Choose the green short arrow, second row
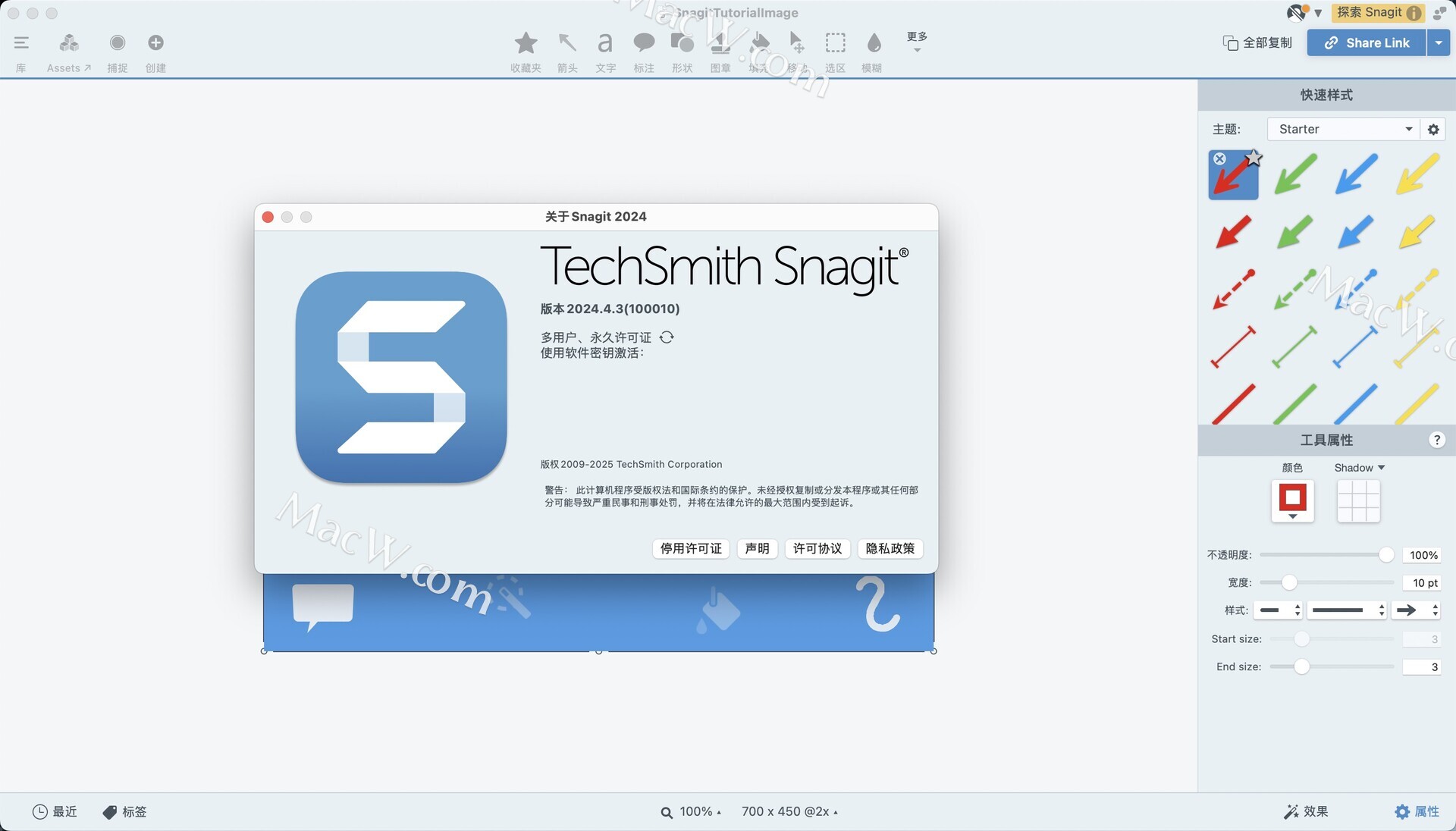Image resolution: width=1456 pixels, height=831 pixels. click(x=1294, y=232)
